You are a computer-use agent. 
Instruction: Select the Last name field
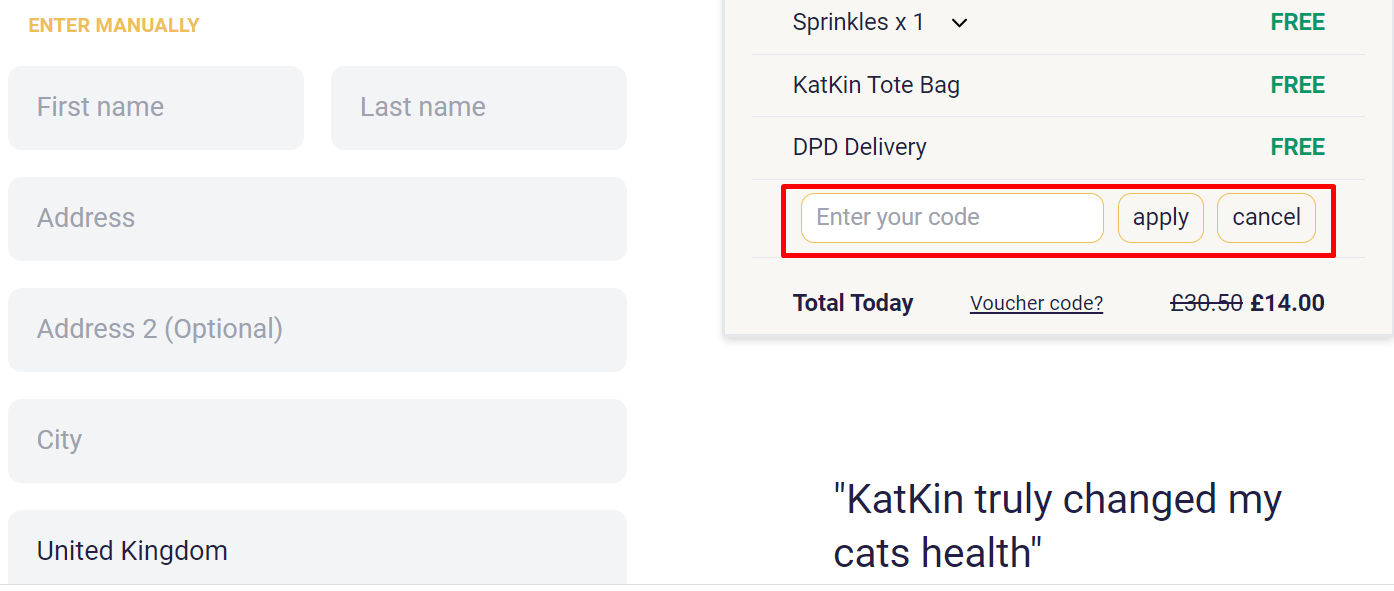[478, 107]
